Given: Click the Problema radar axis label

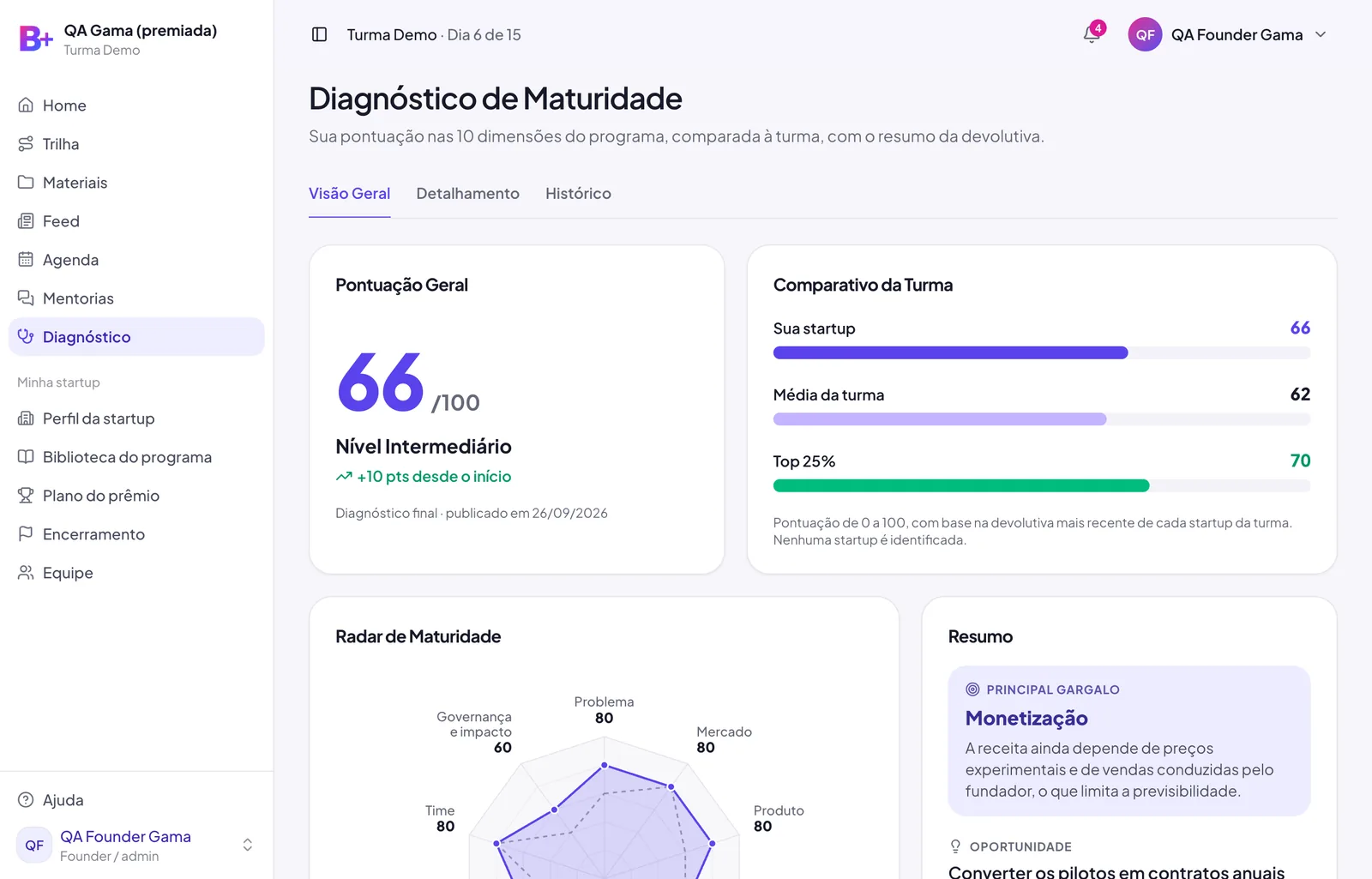Looking at the screenshot, I should 605,701.
